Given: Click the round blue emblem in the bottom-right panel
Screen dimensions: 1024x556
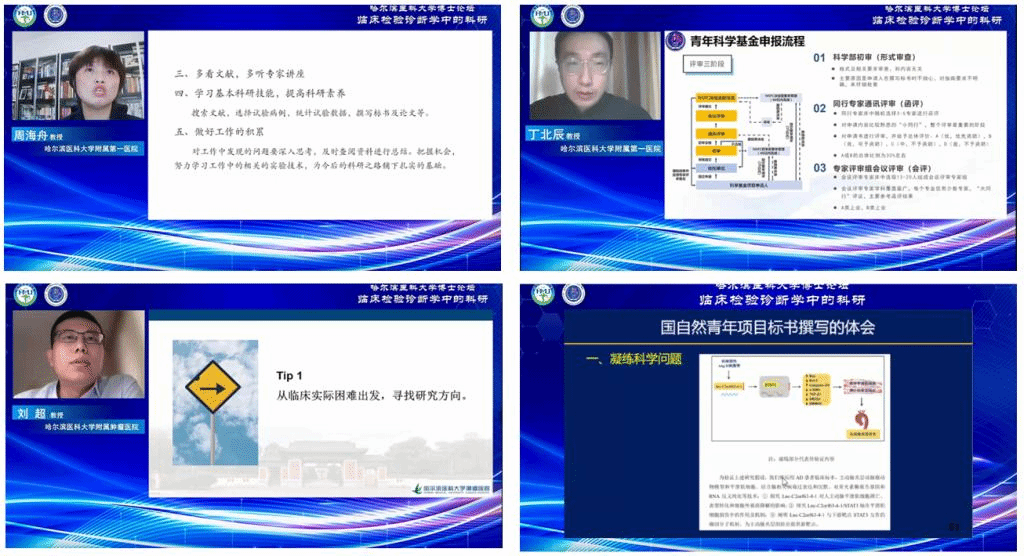Looking at the screenshot, I should [x=574, y=294].
